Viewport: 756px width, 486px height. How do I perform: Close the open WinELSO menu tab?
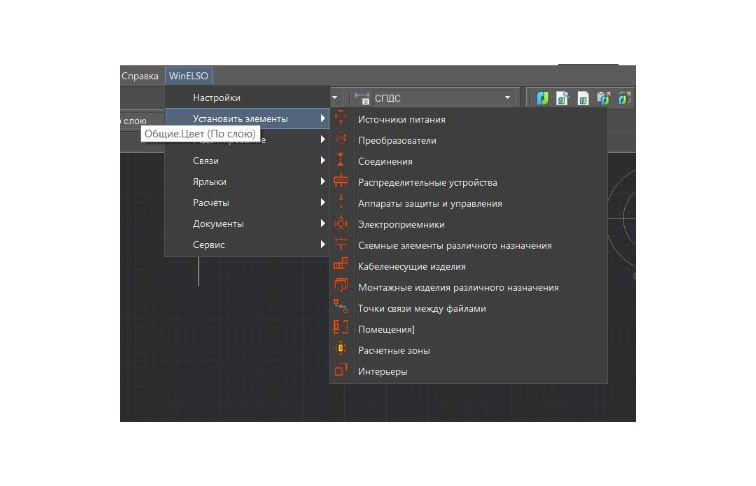click(189, 76)
